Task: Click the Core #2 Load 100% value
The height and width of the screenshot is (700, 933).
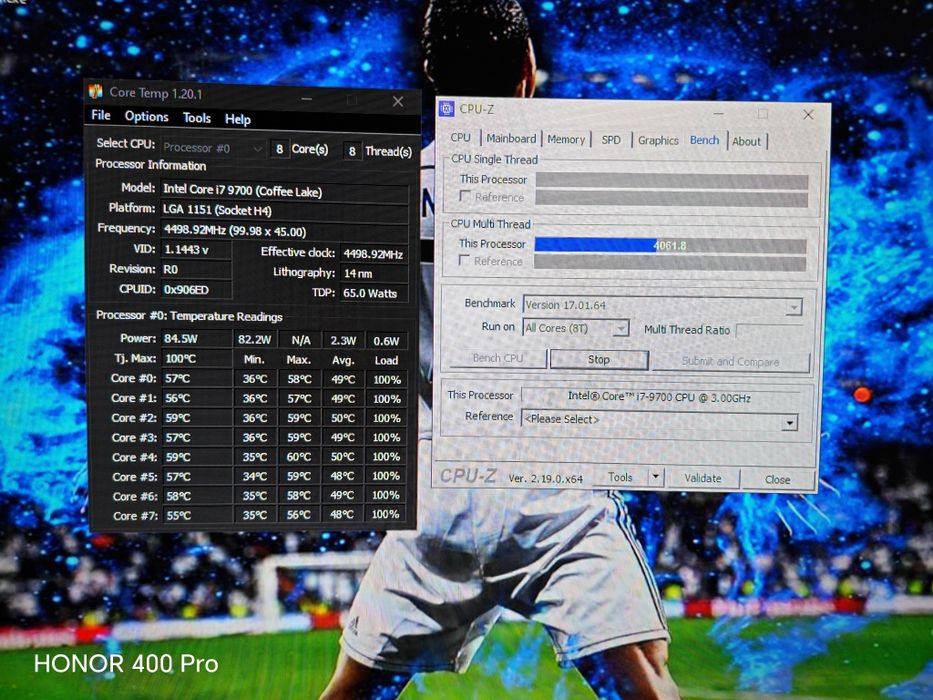Action: pyautogui.click(x=386, y=418)
